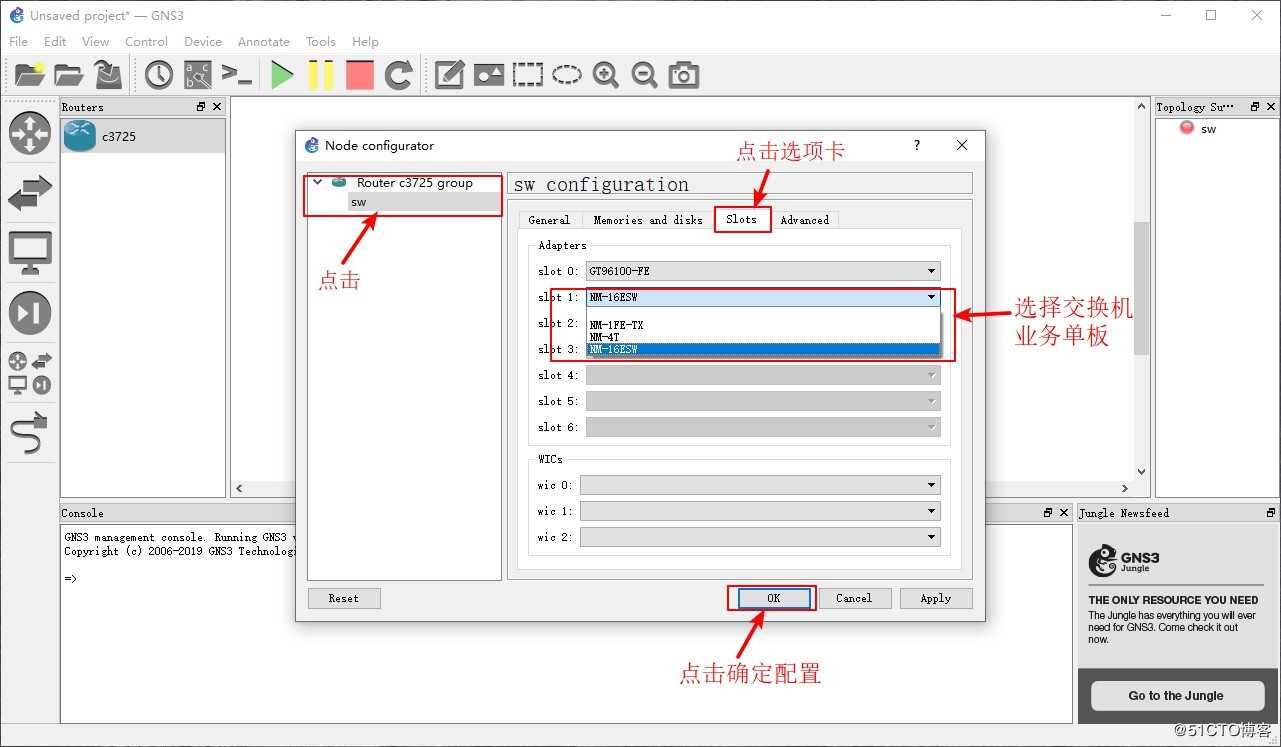Open the Device menu
1281x747 pixels.
[203, 41]
